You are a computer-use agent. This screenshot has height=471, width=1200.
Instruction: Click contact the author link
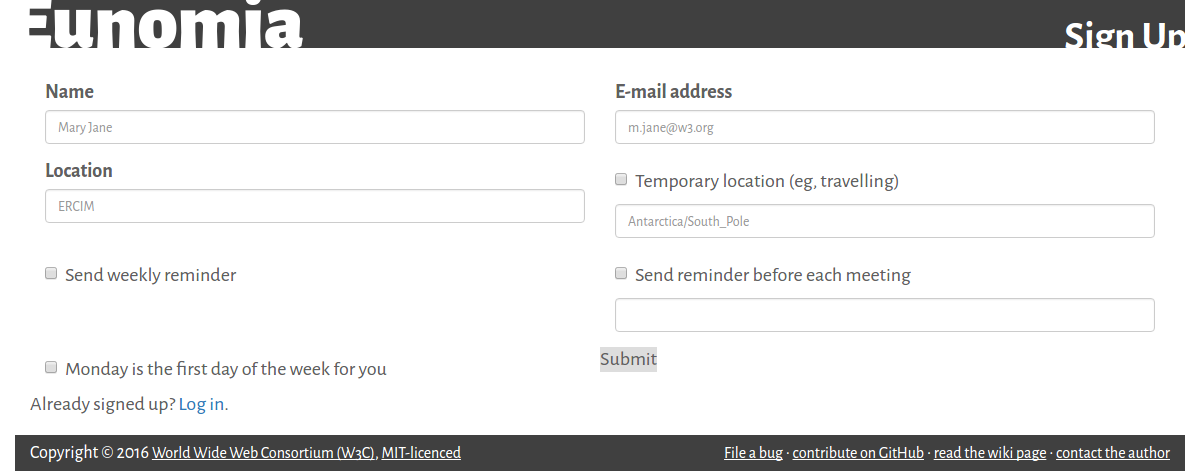1112,453
